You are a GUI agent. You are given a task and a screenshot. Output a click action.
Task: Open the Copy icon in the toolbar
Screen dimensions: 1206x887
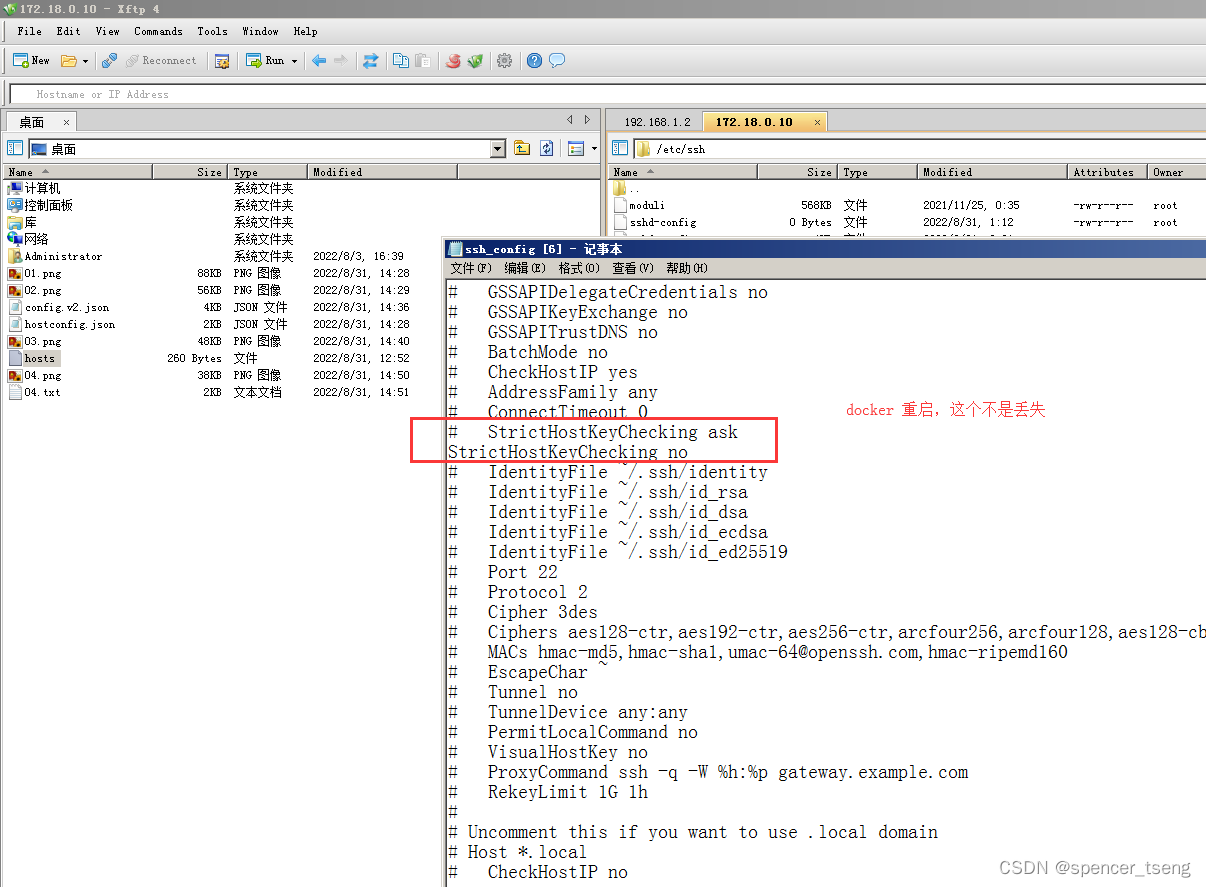point(400,60)
